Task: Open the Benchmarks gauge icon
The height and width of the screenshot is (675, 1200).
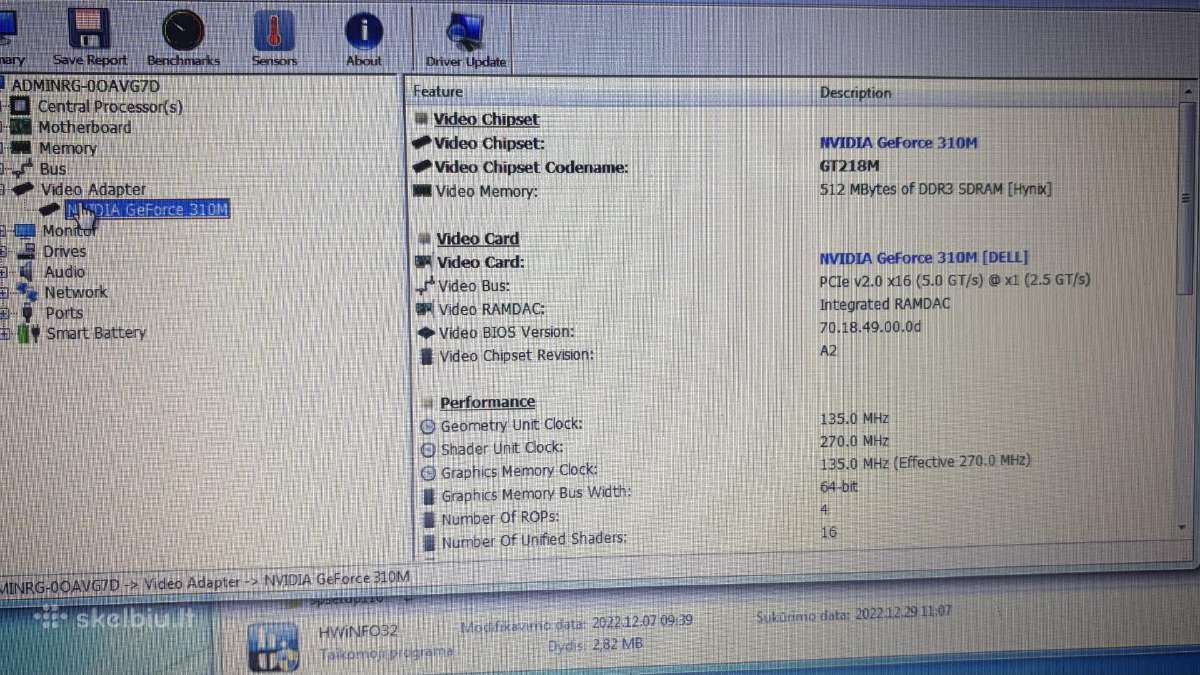Action: point(183,30)
